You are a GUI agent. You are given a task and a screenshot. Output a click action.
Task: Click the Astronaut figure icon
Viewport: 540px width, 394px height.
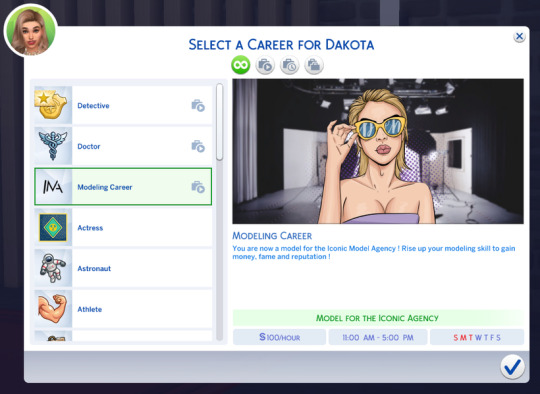pos(53,268)
